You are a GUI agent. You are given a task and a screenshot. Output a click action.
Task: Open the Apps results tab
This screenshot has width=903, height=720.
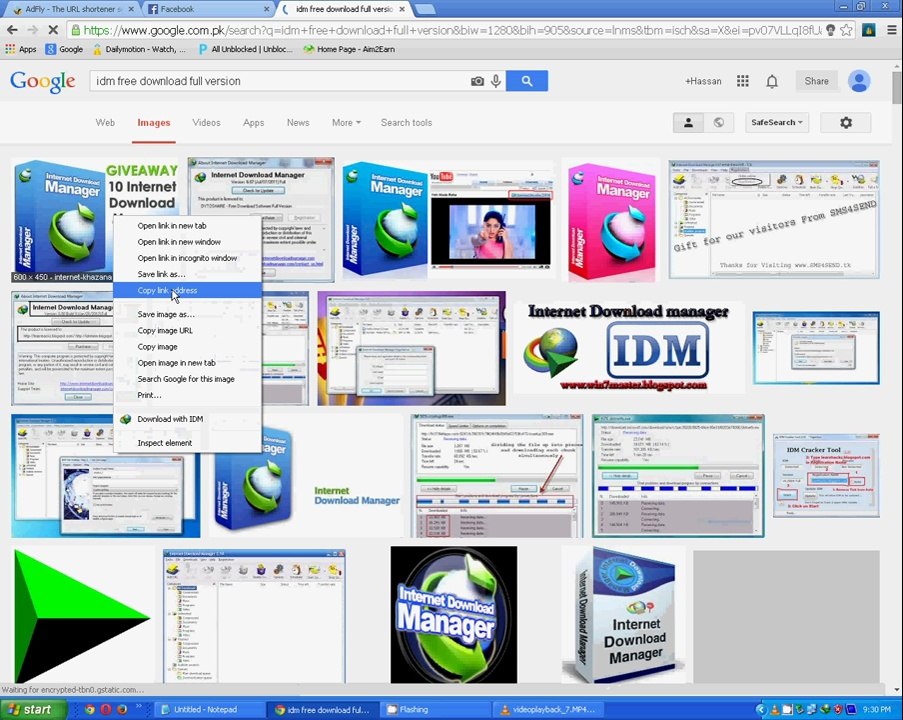tap(253, 123)
